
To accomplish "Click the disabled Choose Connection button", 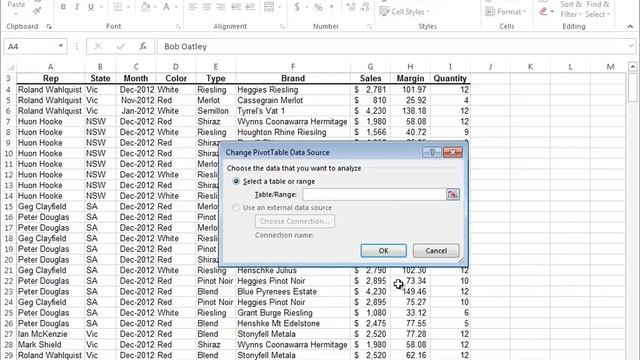I will [x=295, y=221].
